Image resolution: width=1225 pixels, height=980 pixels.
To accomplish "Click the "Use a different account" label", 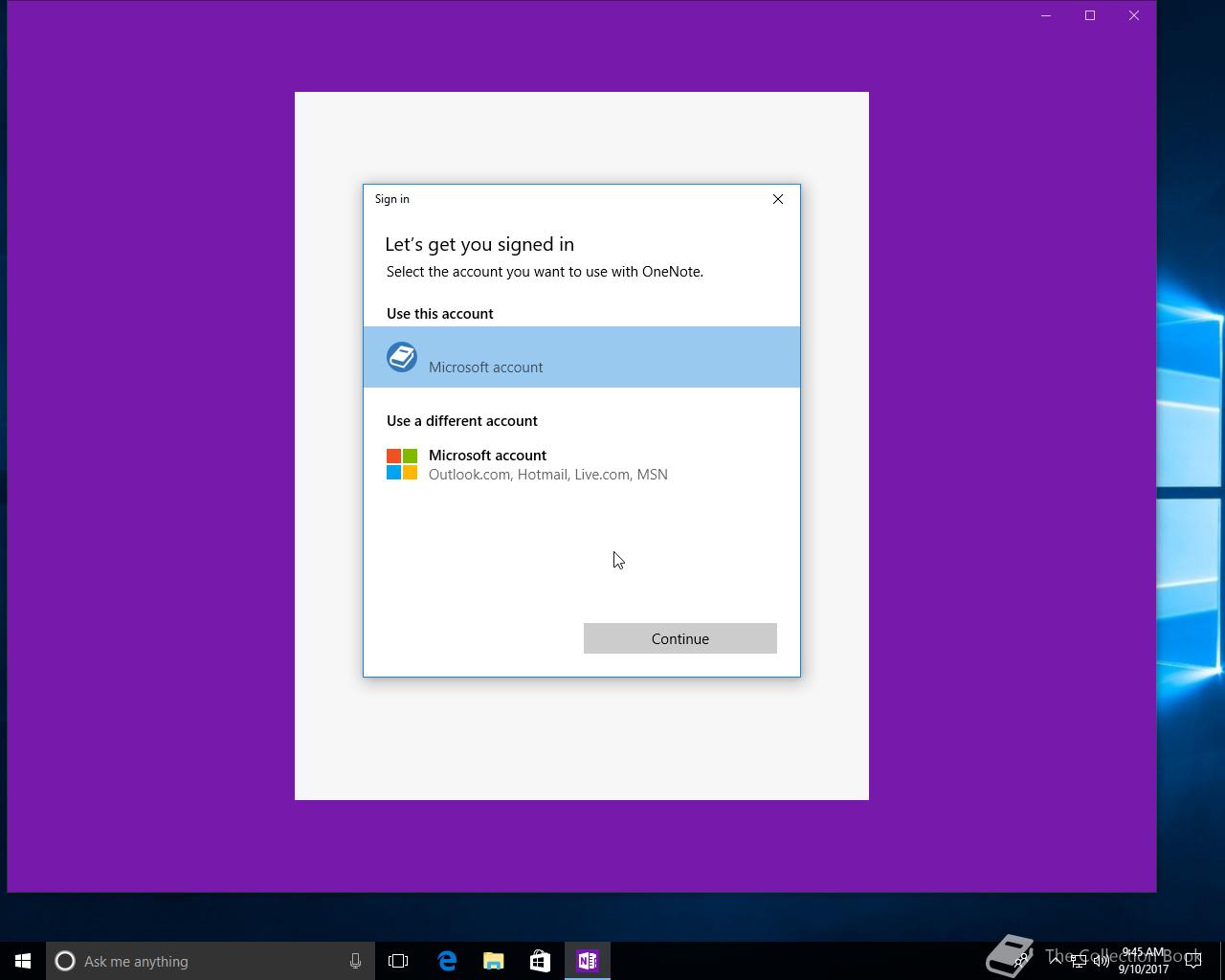I will tap(462, 420).
